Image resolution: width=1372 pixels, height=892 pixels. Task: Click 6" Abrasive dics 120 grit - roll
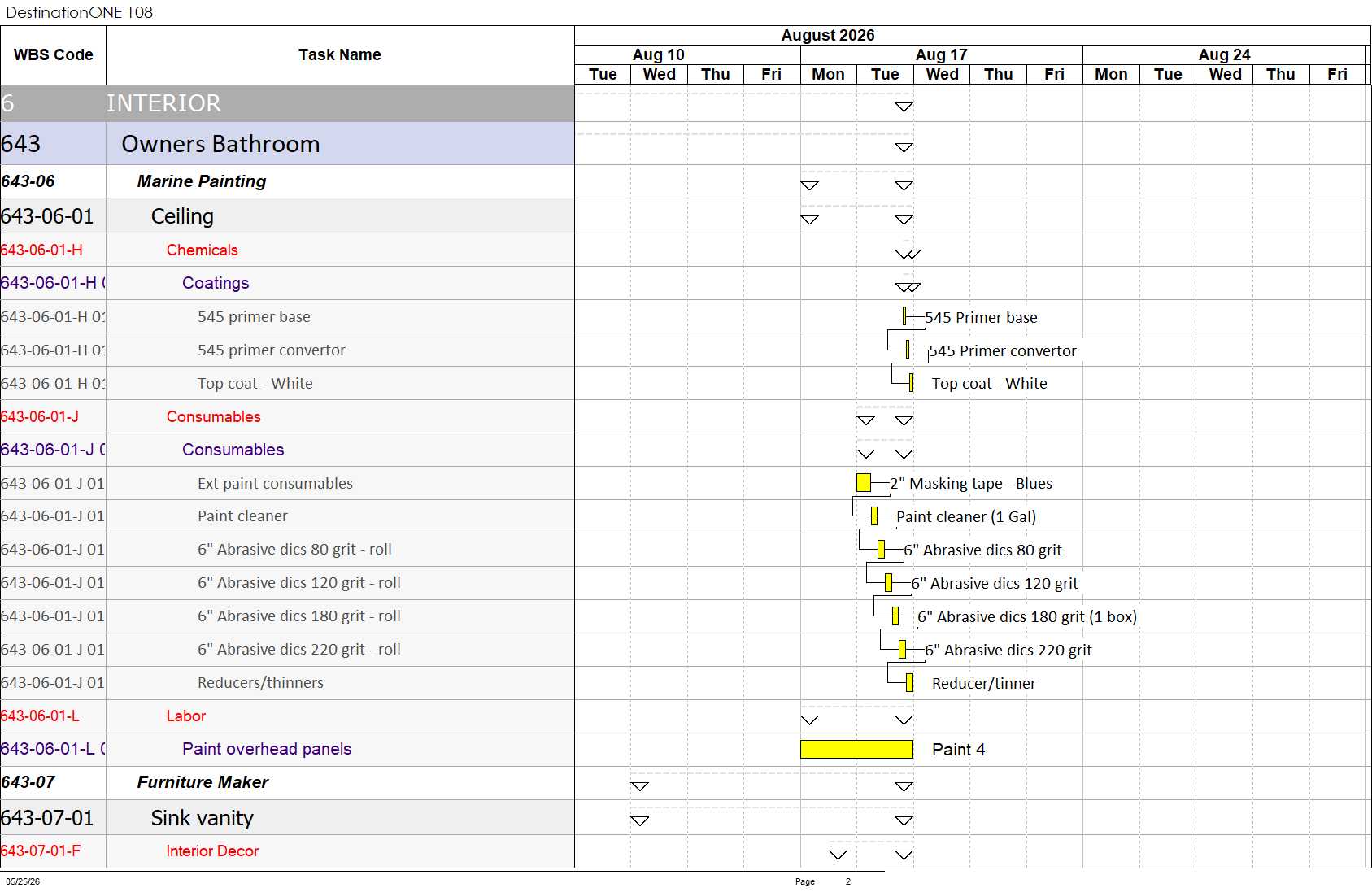[298, 583]
